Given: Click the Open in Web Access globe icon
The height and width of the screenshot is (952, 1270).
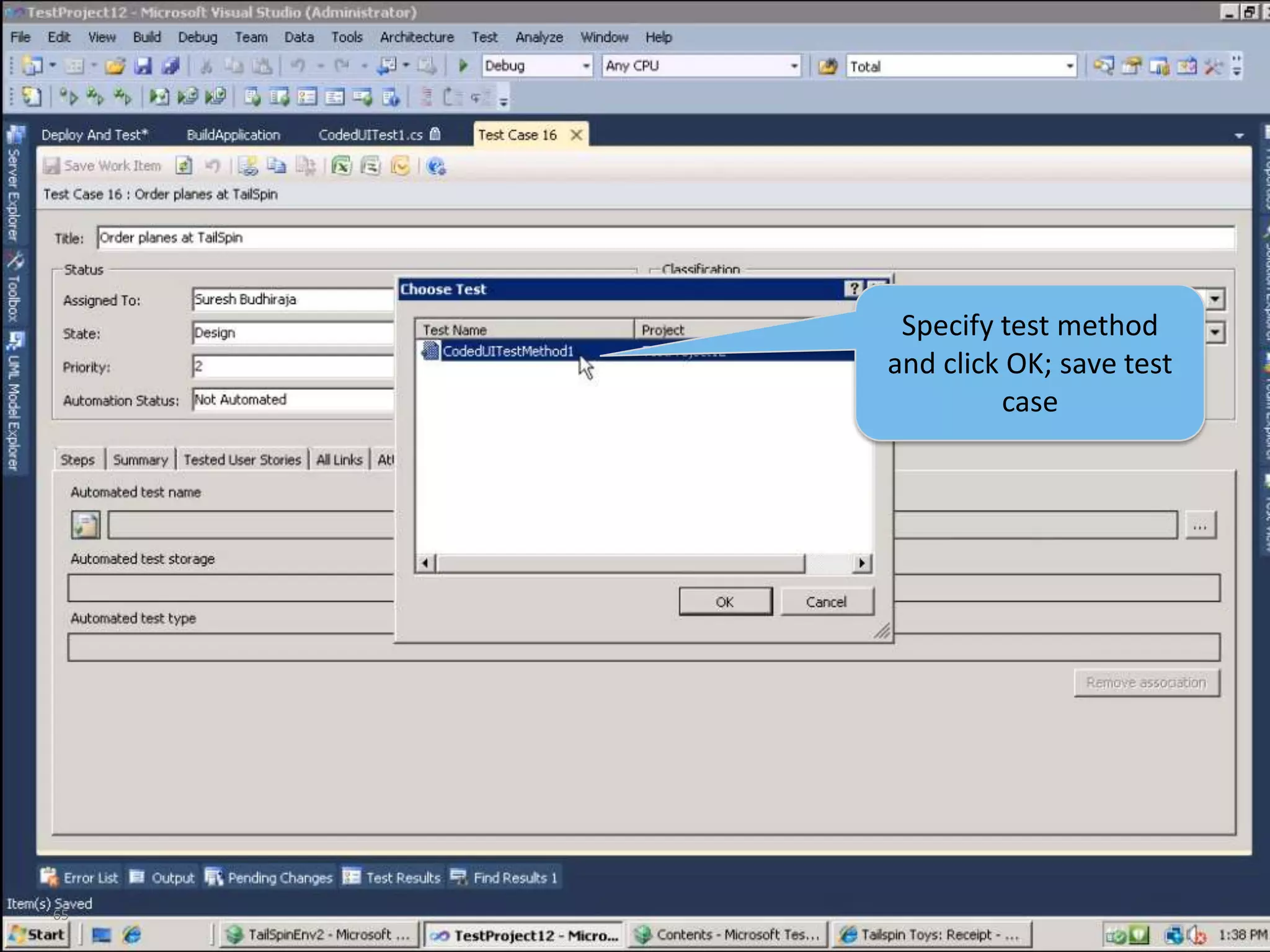Looking at the screenshot, I should 437,166.
